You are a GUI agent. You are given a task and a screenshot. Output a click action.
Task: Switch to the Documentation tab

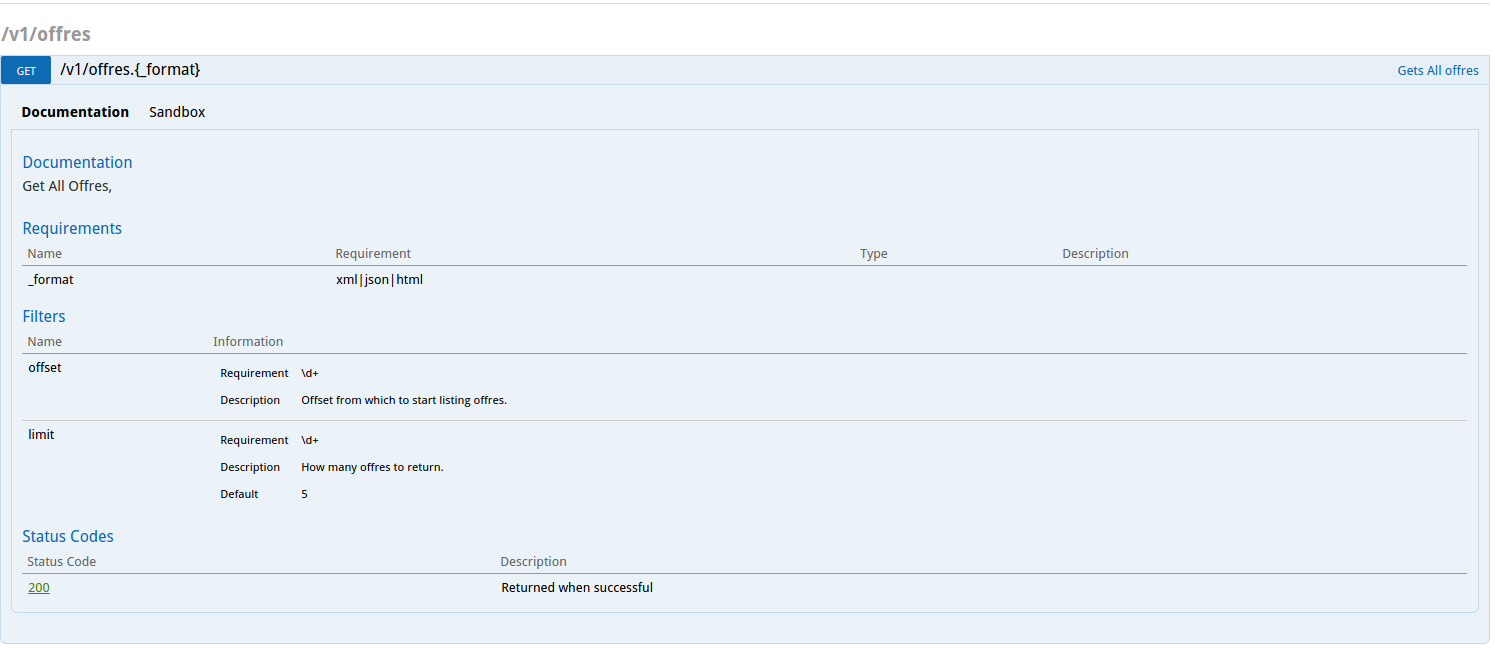point(75,112)
